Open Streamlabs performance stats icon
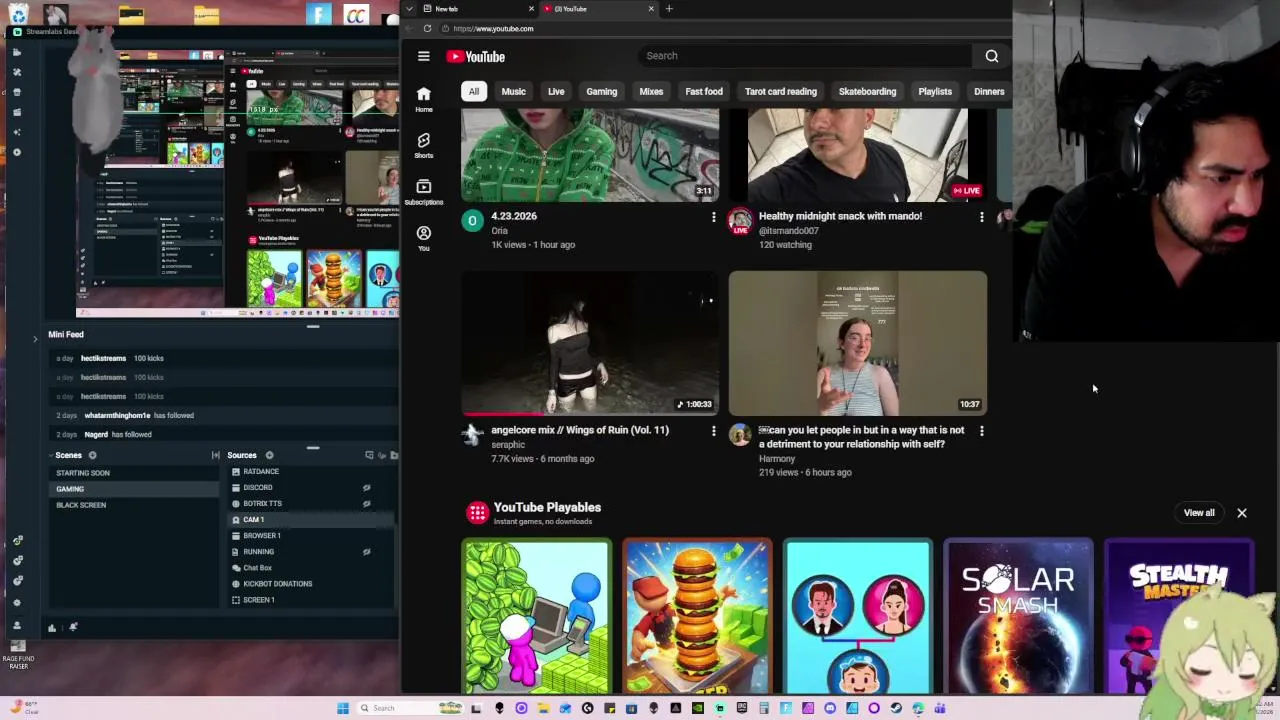 52,628
